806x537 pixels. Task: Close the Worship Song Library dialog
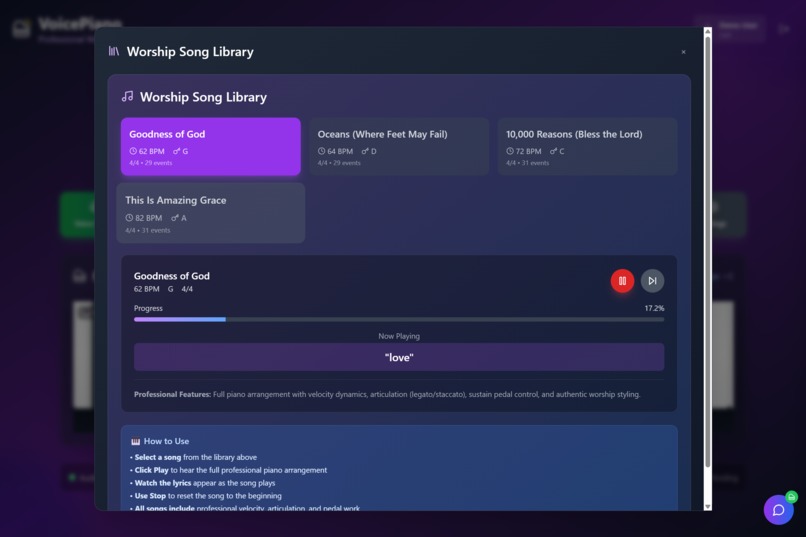tap(683, 52)
